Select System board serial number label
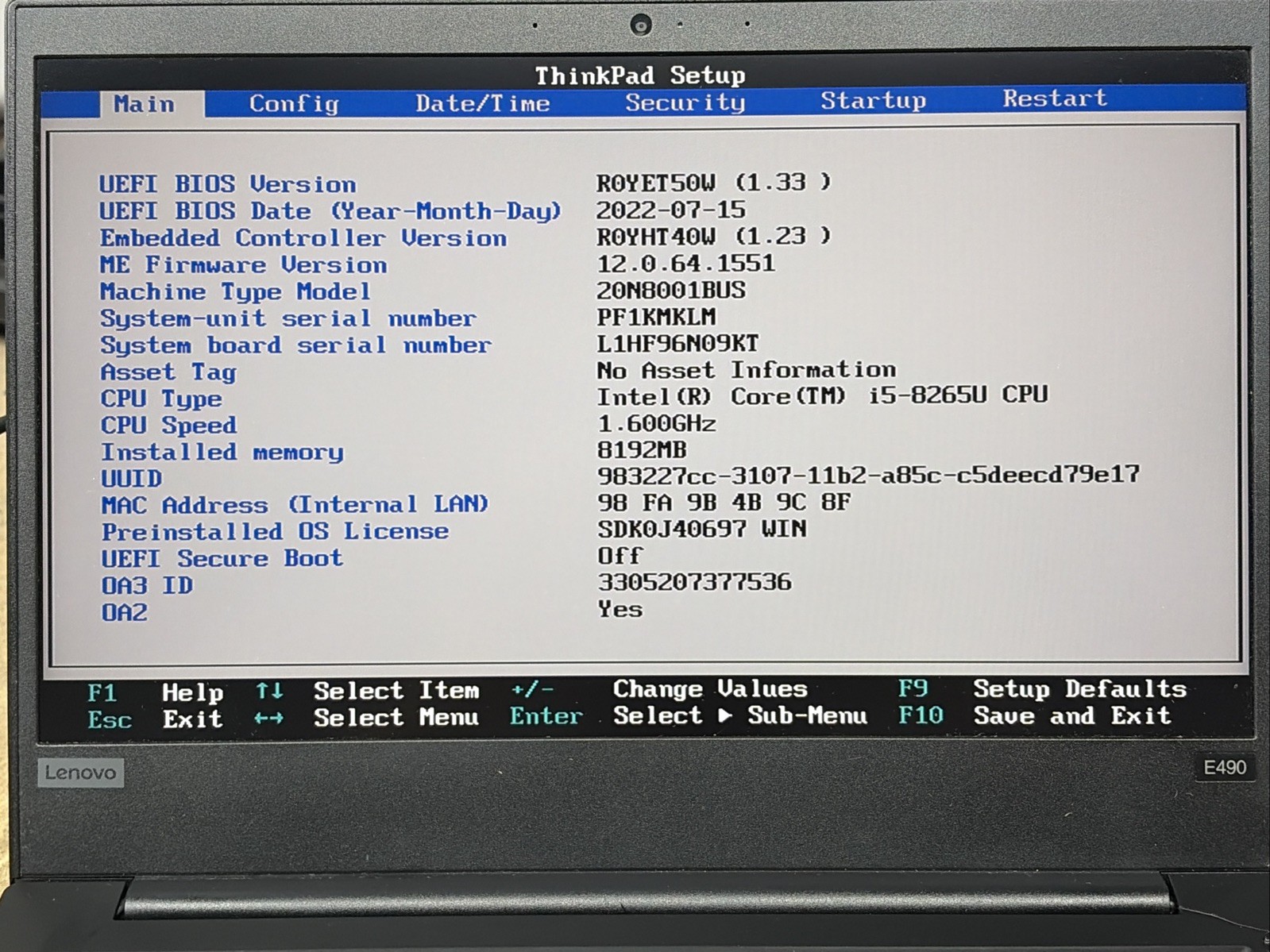This screenshot has height=952, width=1270. click(295, 346)
